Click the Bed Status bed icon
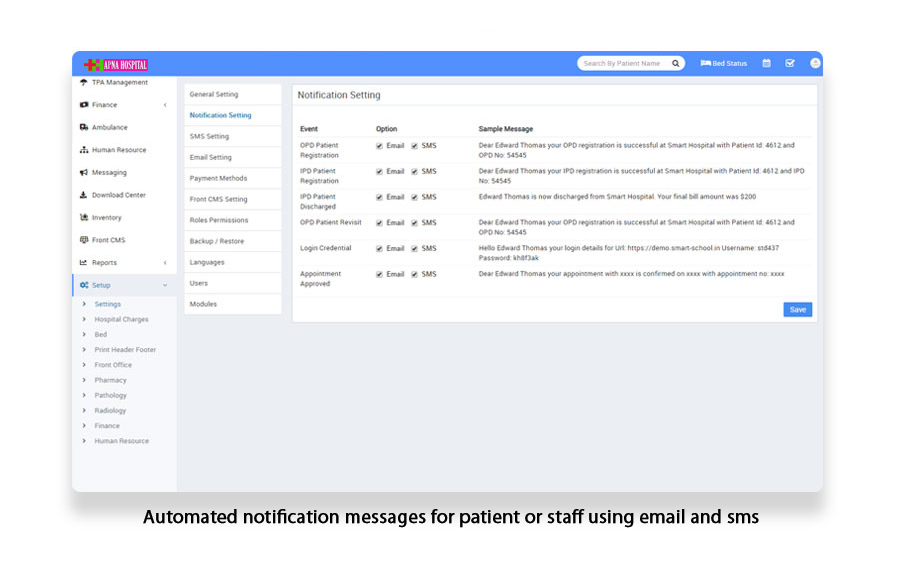The height and width of the screenshot is (572, 900). pyautogui.click(x=705, y=63)
